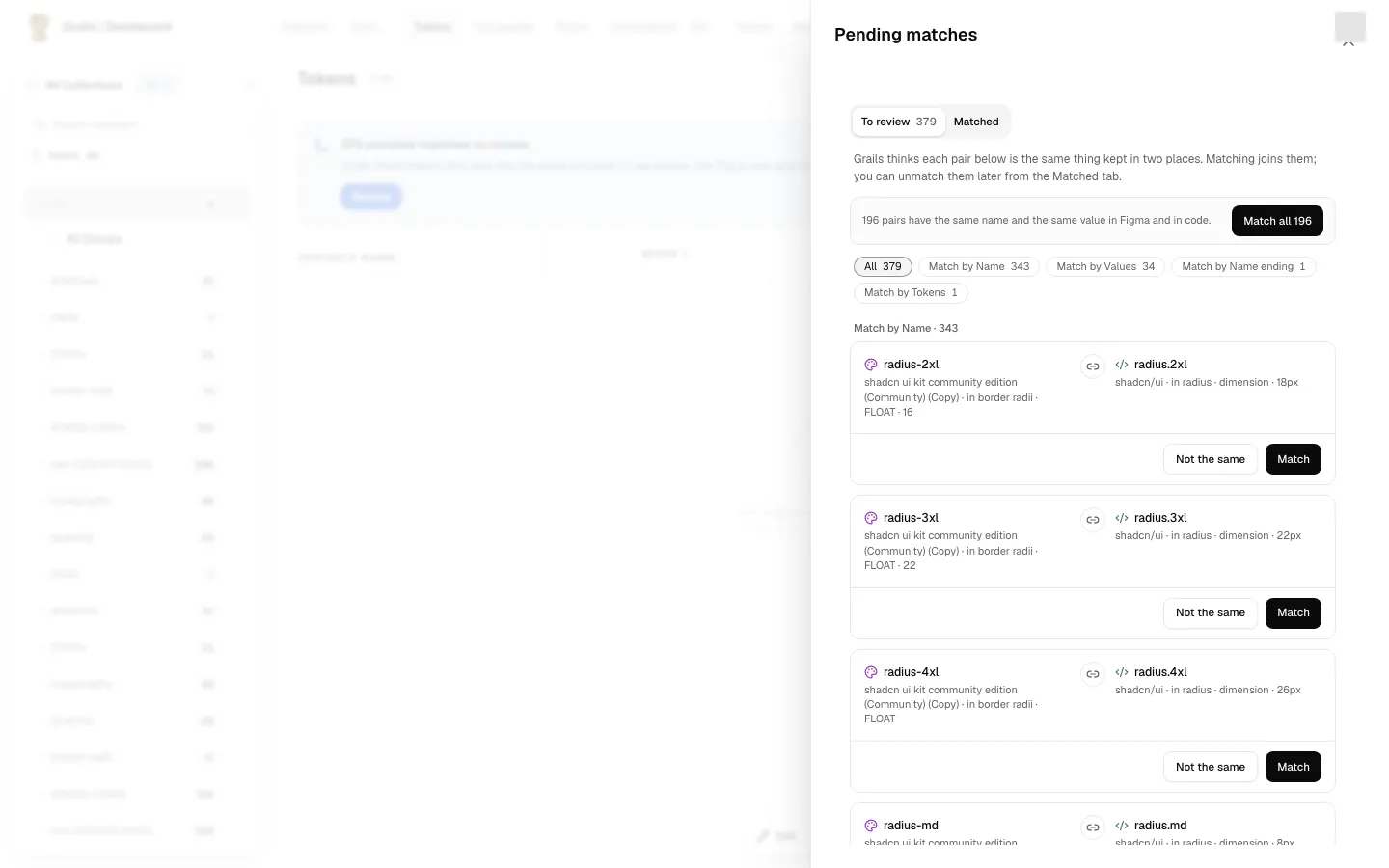
Task: Click the link icon in the radius-2xl pair
Action: (1093, 366)
